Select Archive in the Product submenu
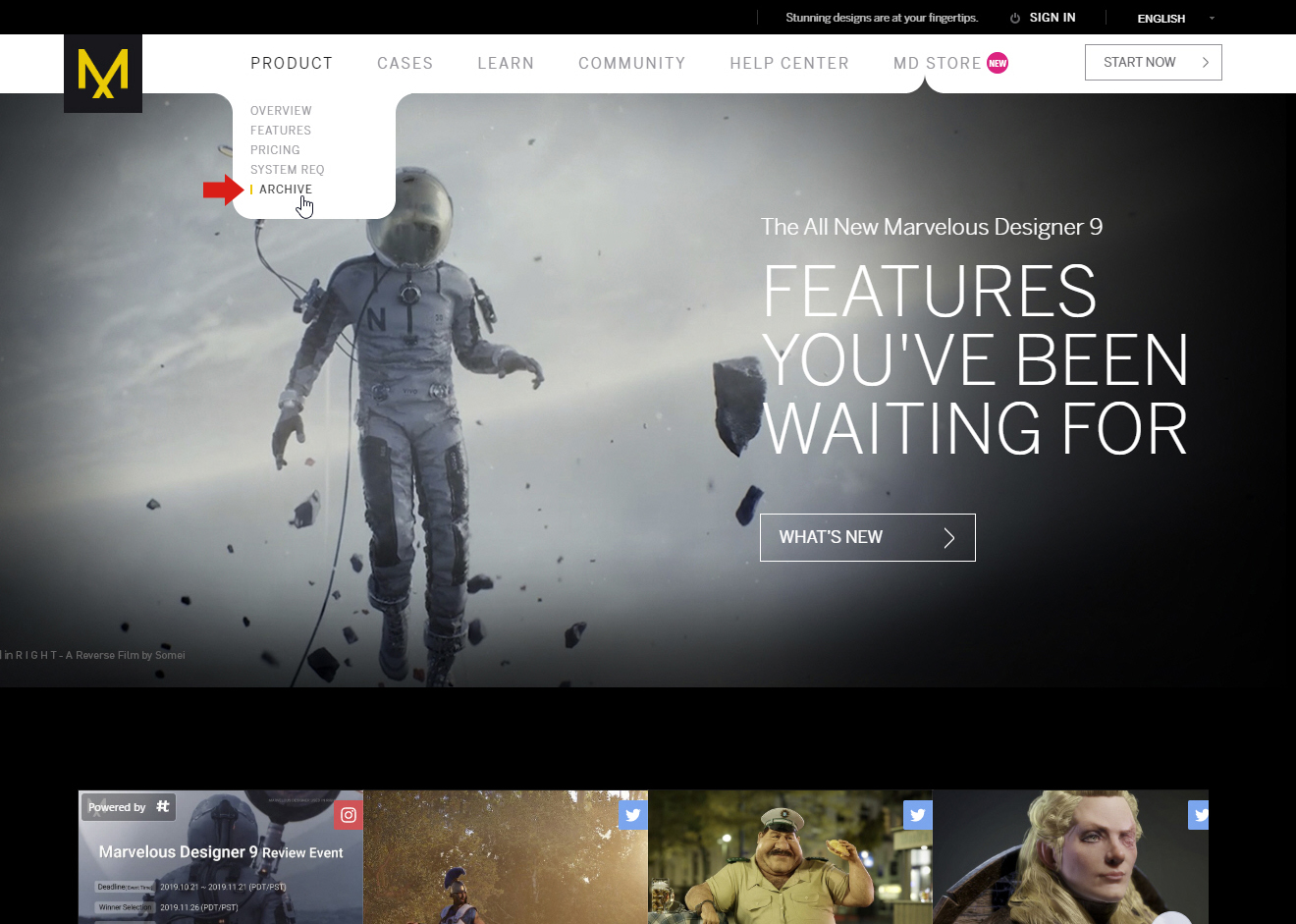Screen dimensions: 1296x924 click(x=286, y=190)
